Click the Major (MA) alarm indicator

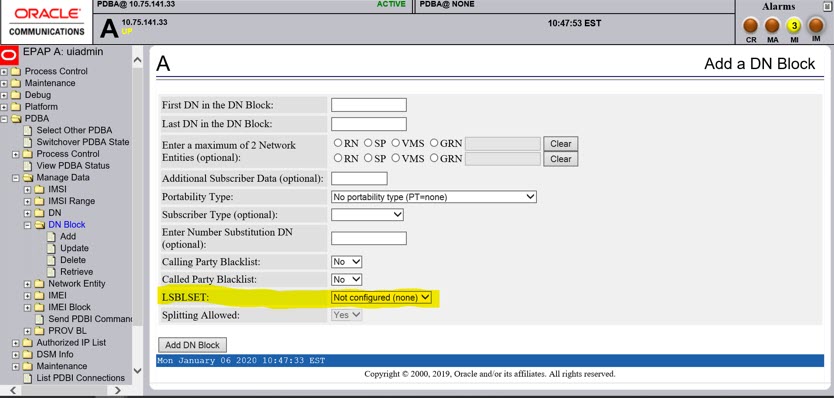pos(772,25)
